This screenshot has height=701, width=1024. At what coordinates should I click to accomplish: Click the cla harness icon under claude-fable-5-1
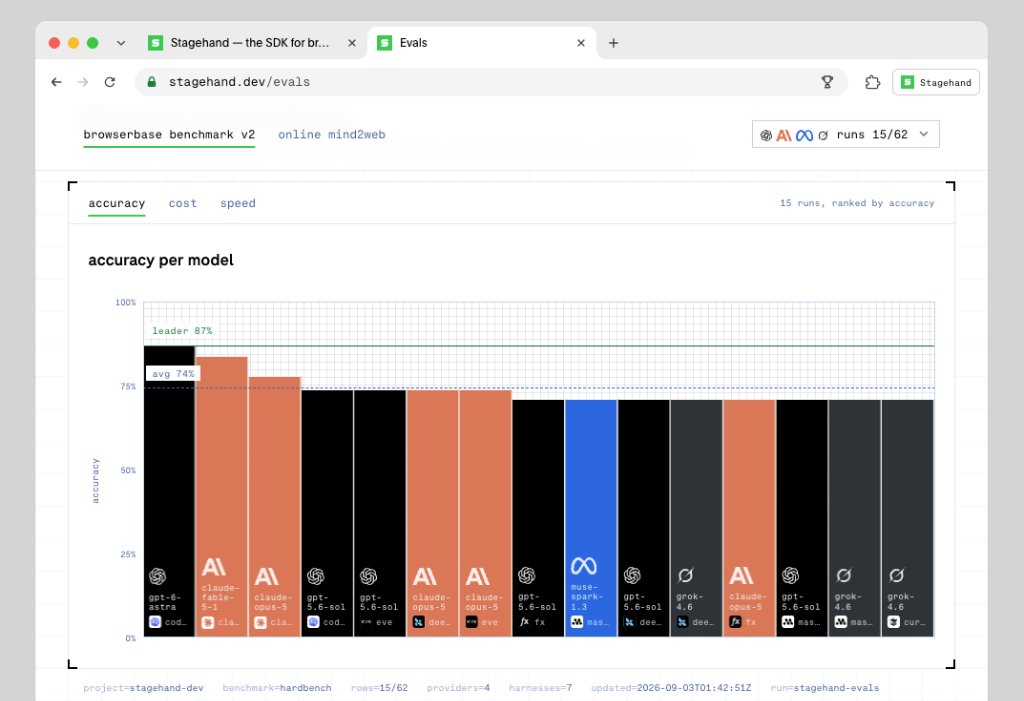tap(208, 622)
